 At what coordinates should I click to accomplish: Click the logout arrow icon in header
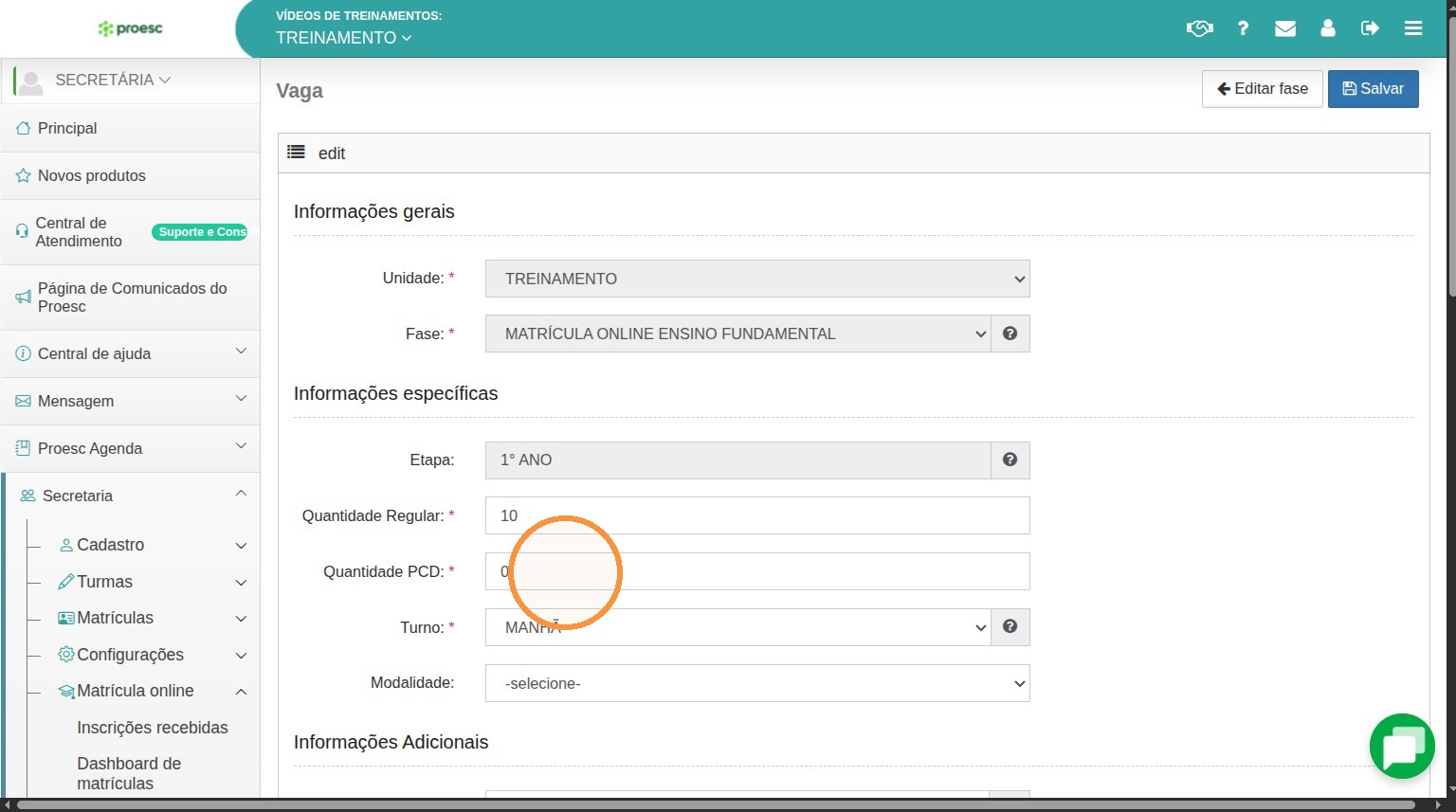(1370, 28)
